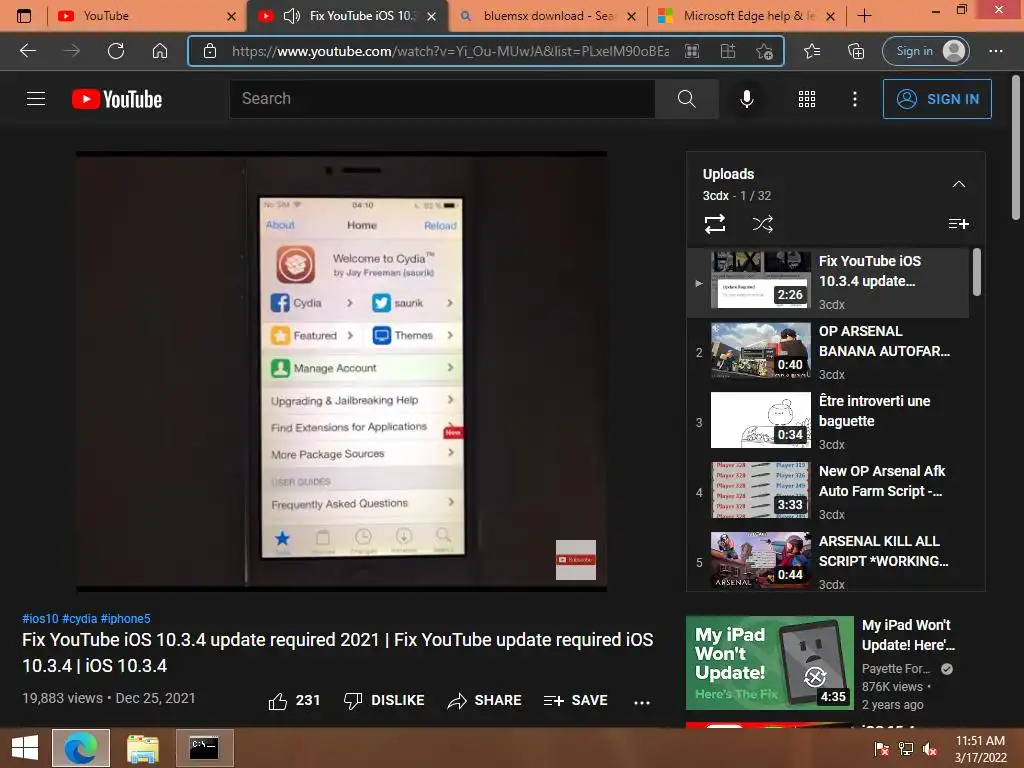The image size is (1024, 768).
Task: Open the immersive reader grid icon in address bar
Action: pyautogui.click(x=728, y=51)
